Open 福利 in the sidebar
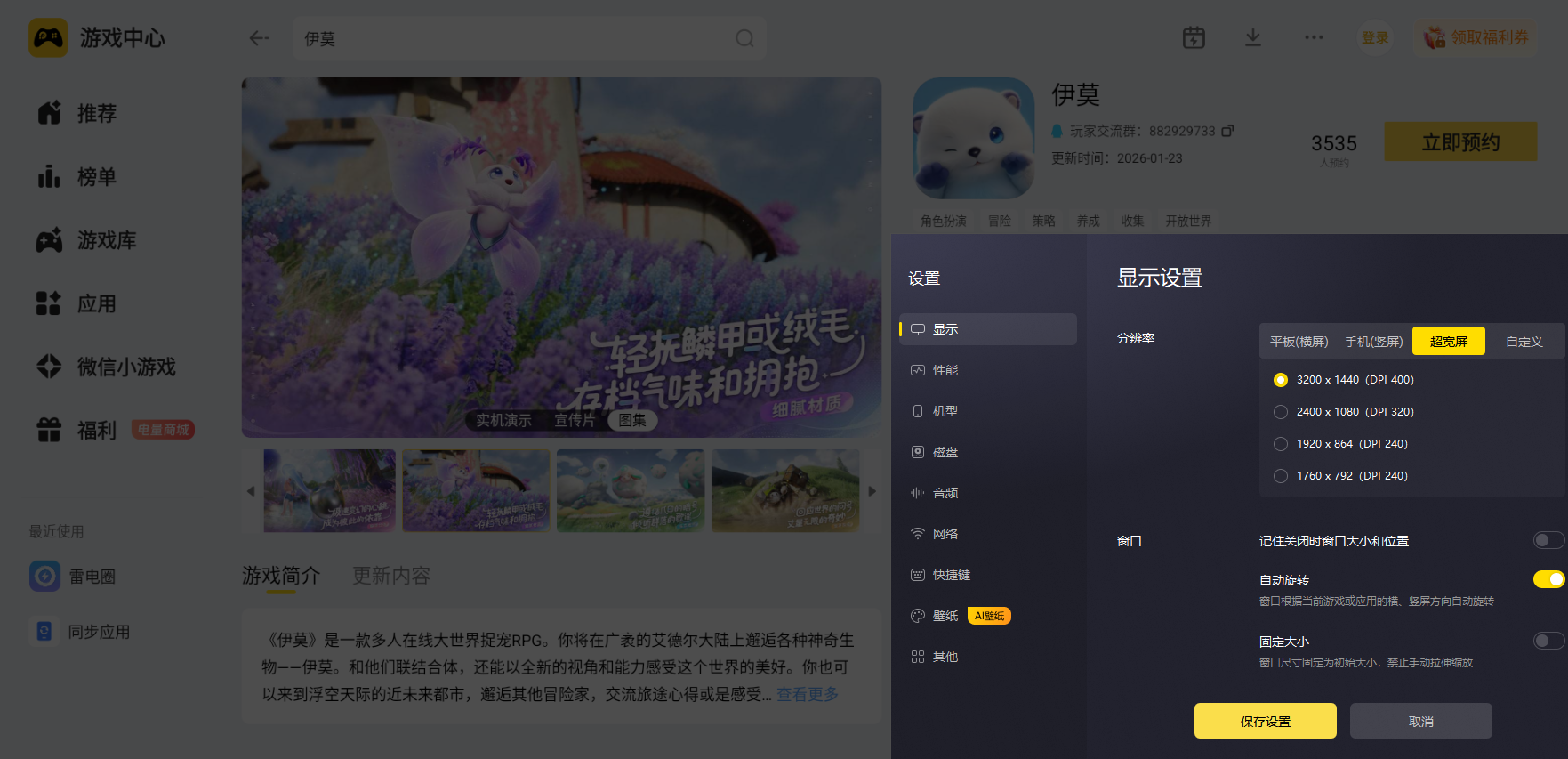Viewport: 1568px width, 759px height. pos(76,431)
